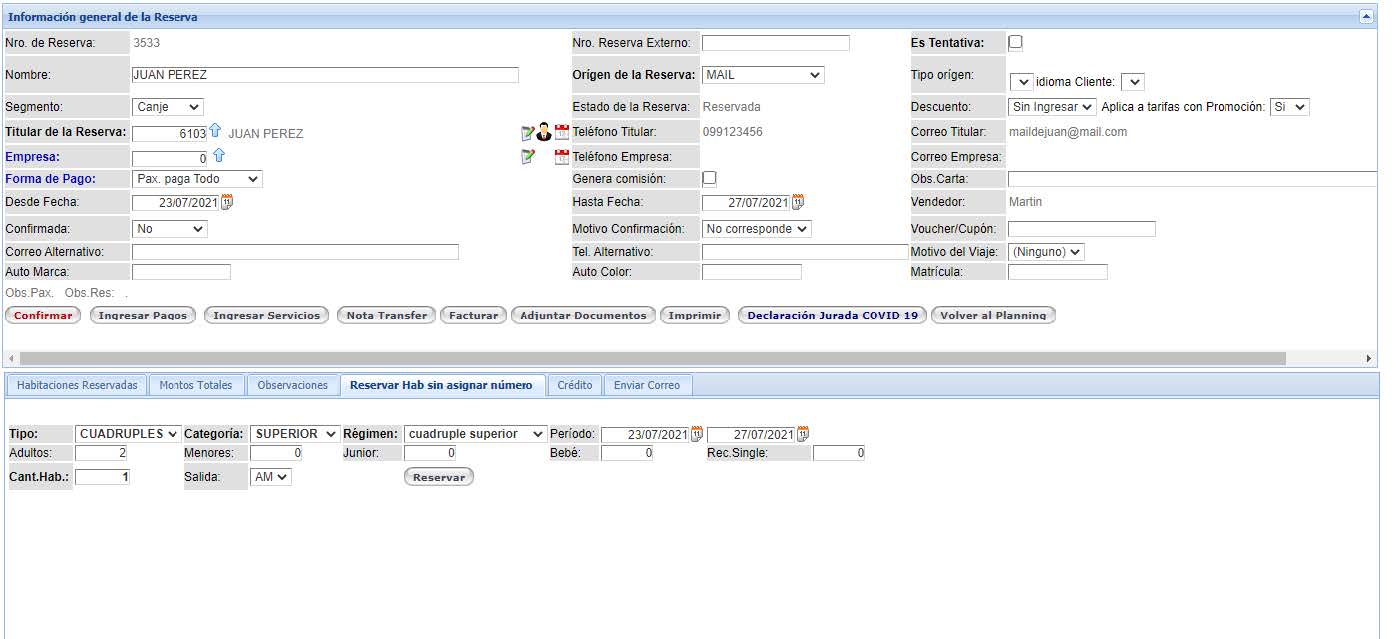Click the Reservar button
This screenshot has width=1400, height=639.
pos(438,477)
